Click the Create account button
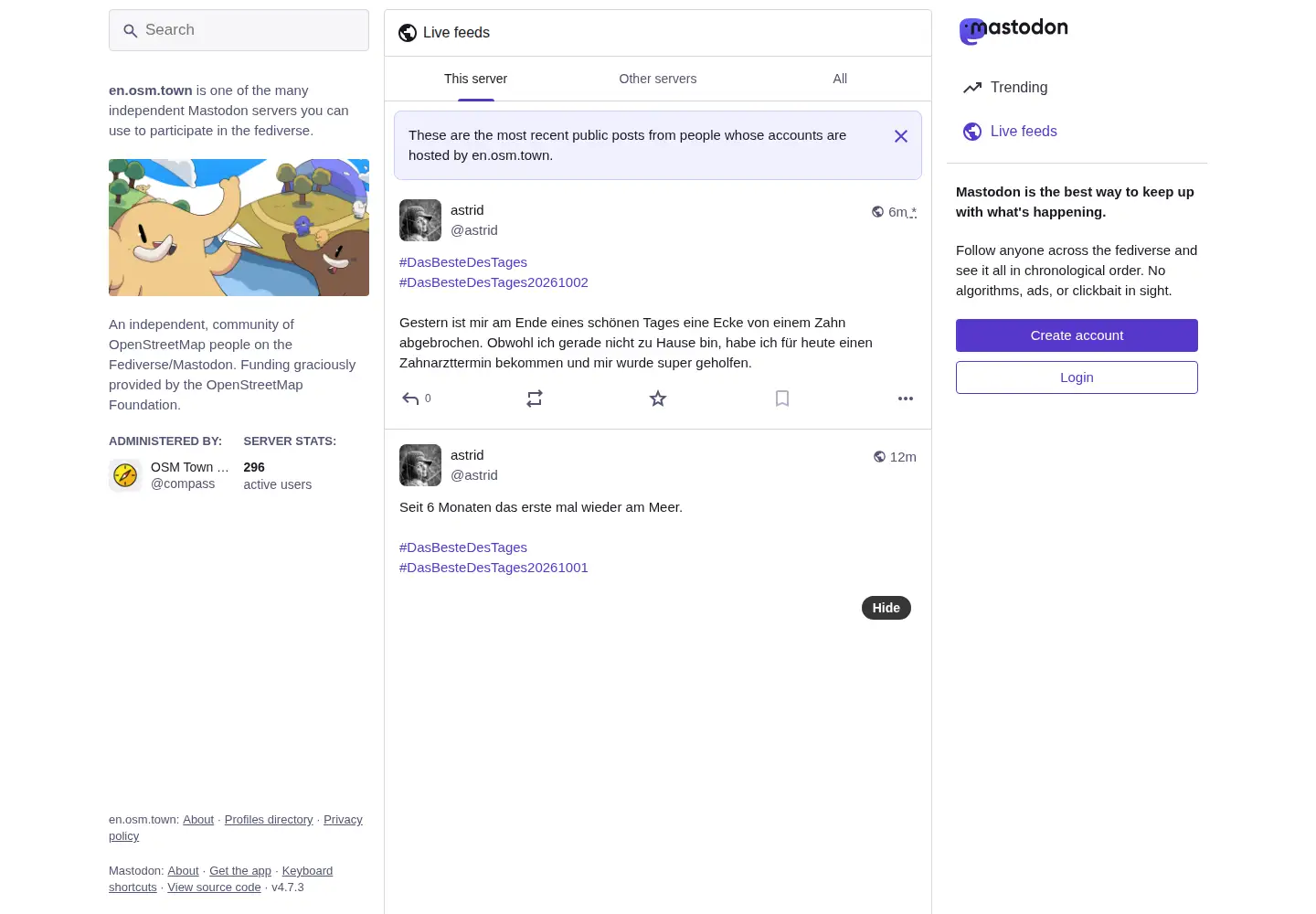Screen dimensions: 1316x914 point(1077,335)
